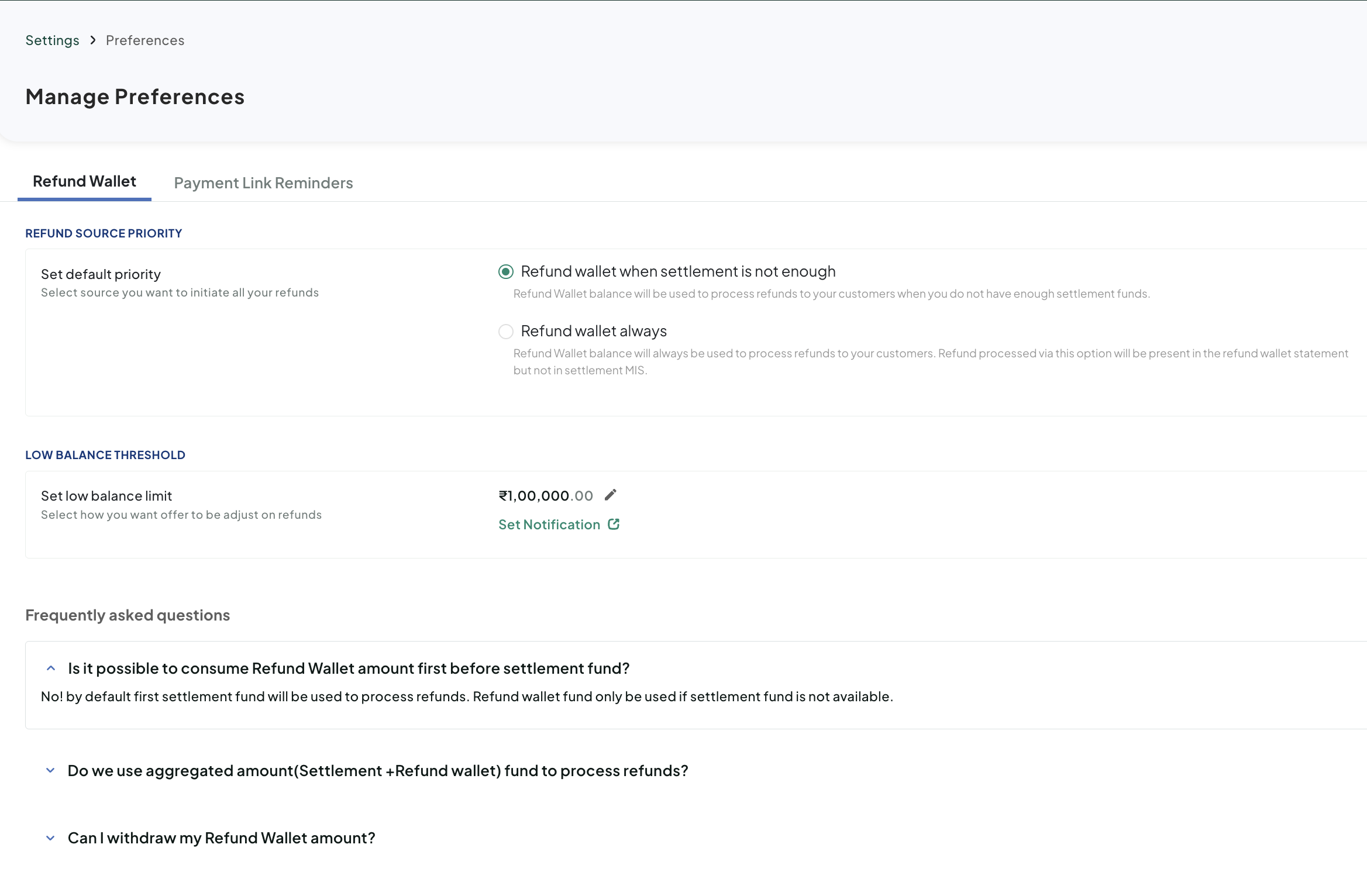Expand "Can I withdraw my Refund Wallet amount?"
This screenshot has height=896, width=1367.
point(221,838)
